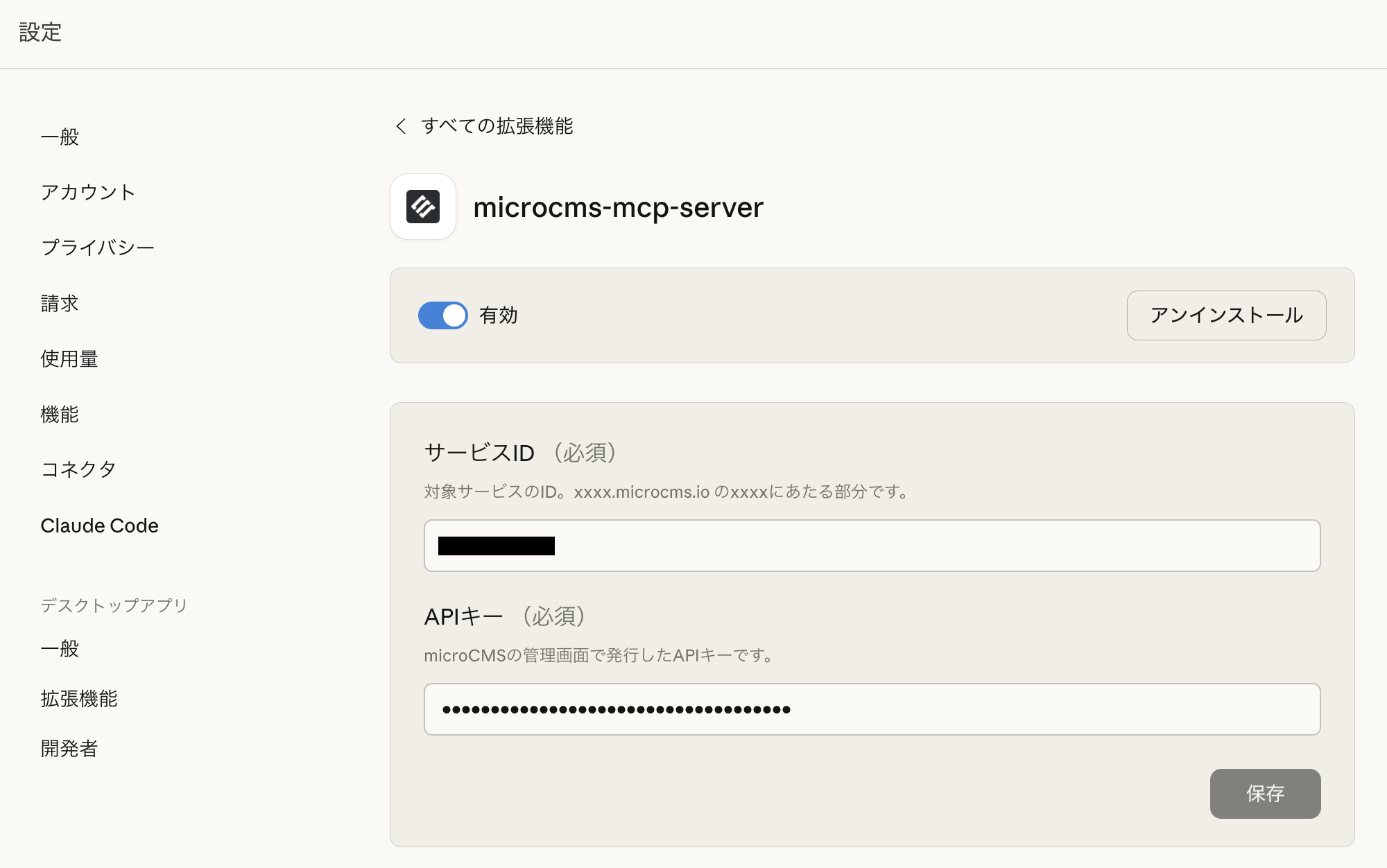
Task: Open コネクタ settings section
Action: (x=78, y=469)
